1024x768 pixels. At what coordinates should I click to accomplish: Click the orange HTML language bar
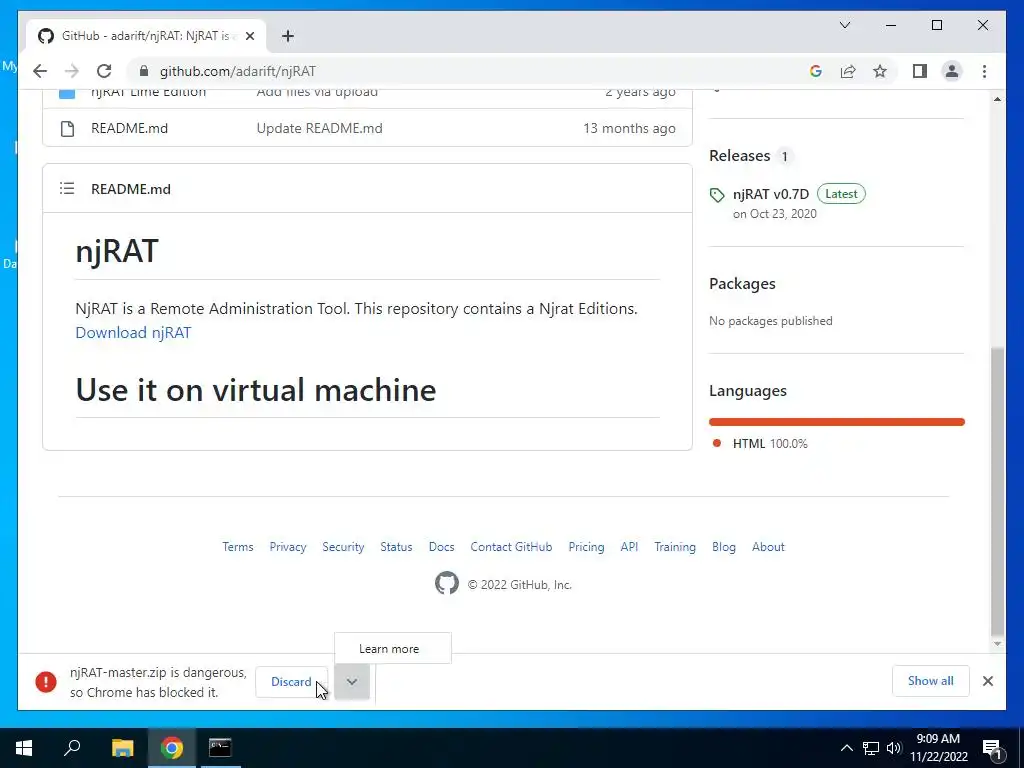(x=837, y=422)
